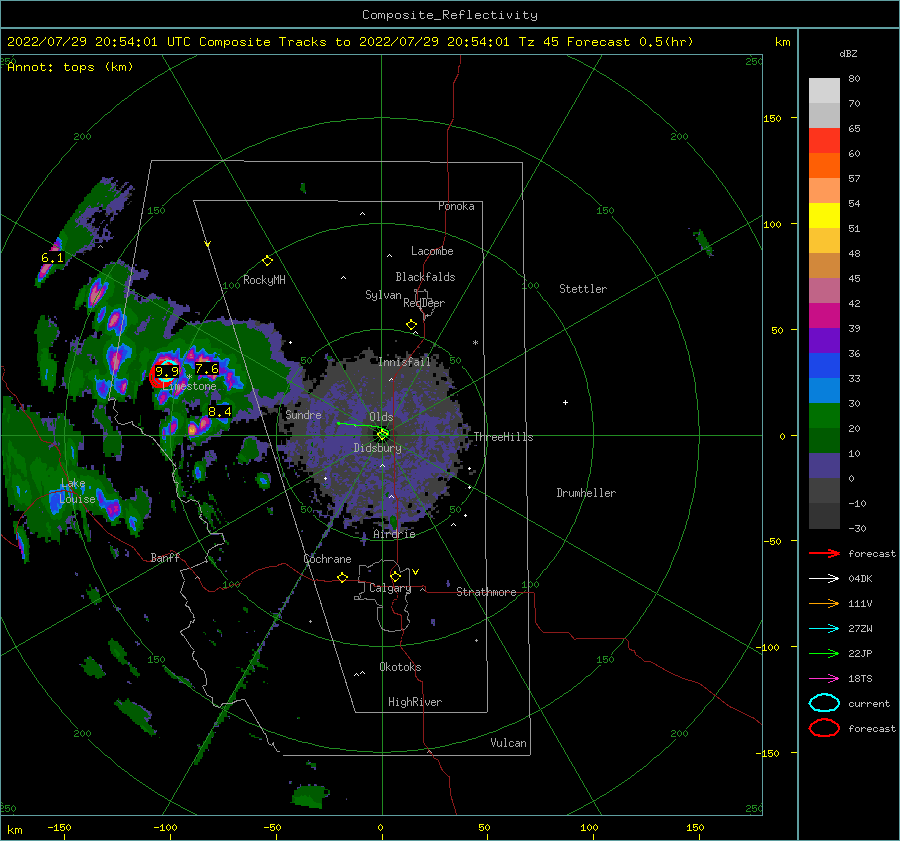Click the Didsbury town label
900x841 pixels.
(378, 448)
